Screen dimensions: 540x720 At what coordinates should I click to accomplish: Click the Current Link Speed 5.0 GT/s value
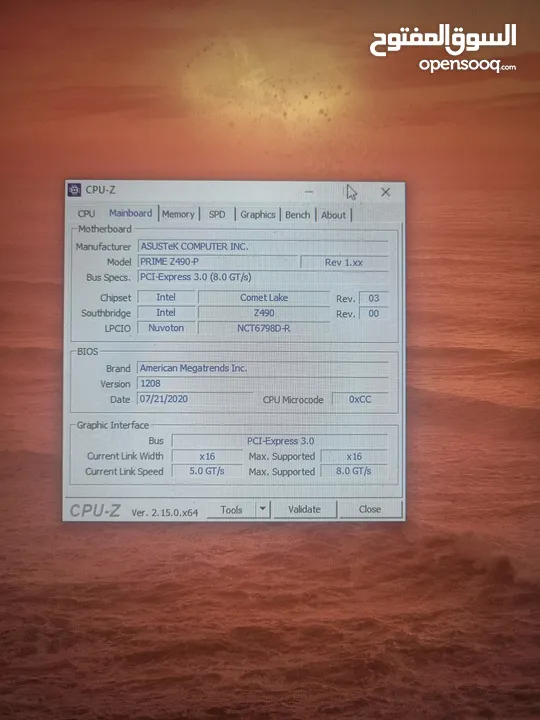pyautogui.click(x=207, y=471)
